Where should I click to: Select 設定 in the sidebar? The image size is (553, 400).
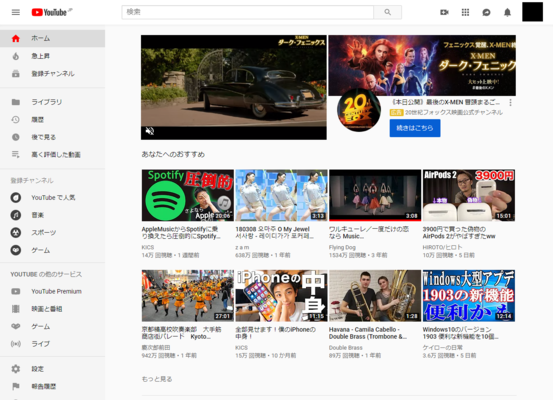point(52,369)
